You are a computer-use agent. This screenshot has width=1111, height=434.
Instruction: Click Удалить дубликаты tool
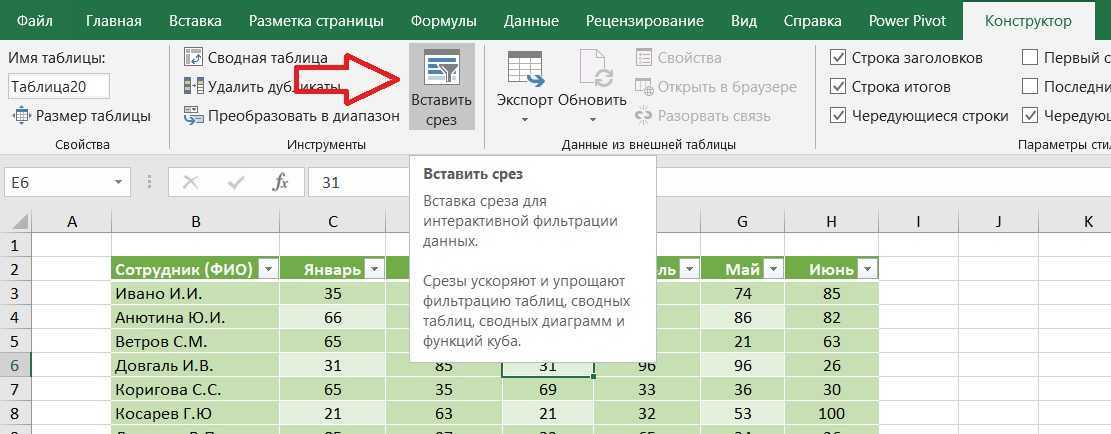(x=262, y=86)
